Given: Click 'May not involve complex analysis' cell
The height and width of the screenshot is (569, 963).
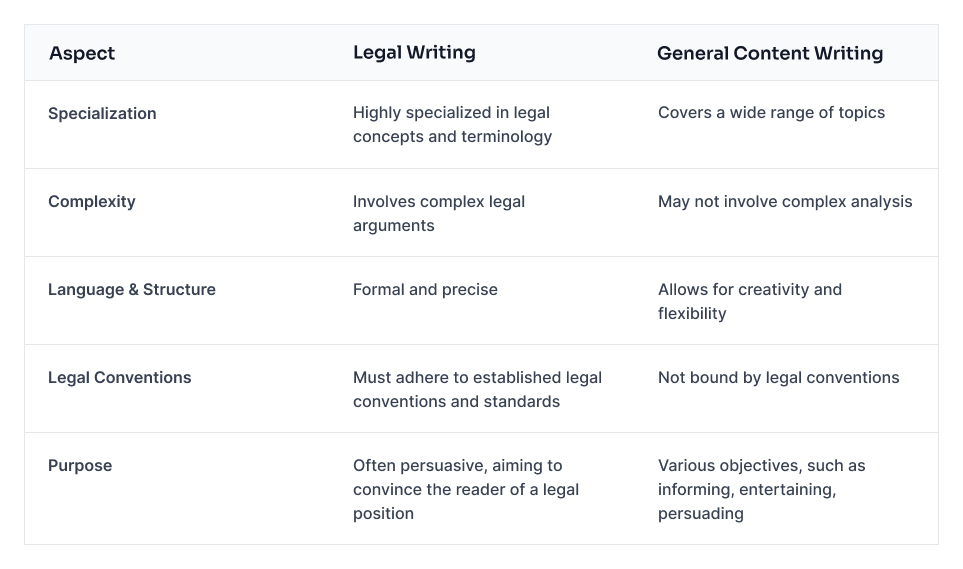Looking at the screenshot, I should tap(785, 201).
